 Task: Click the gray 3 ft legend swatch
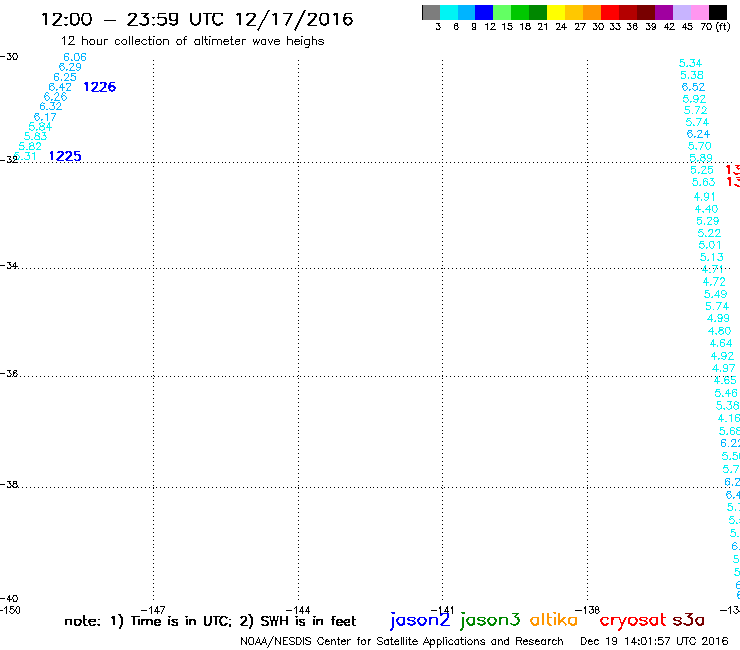click(x=431, y=12)
